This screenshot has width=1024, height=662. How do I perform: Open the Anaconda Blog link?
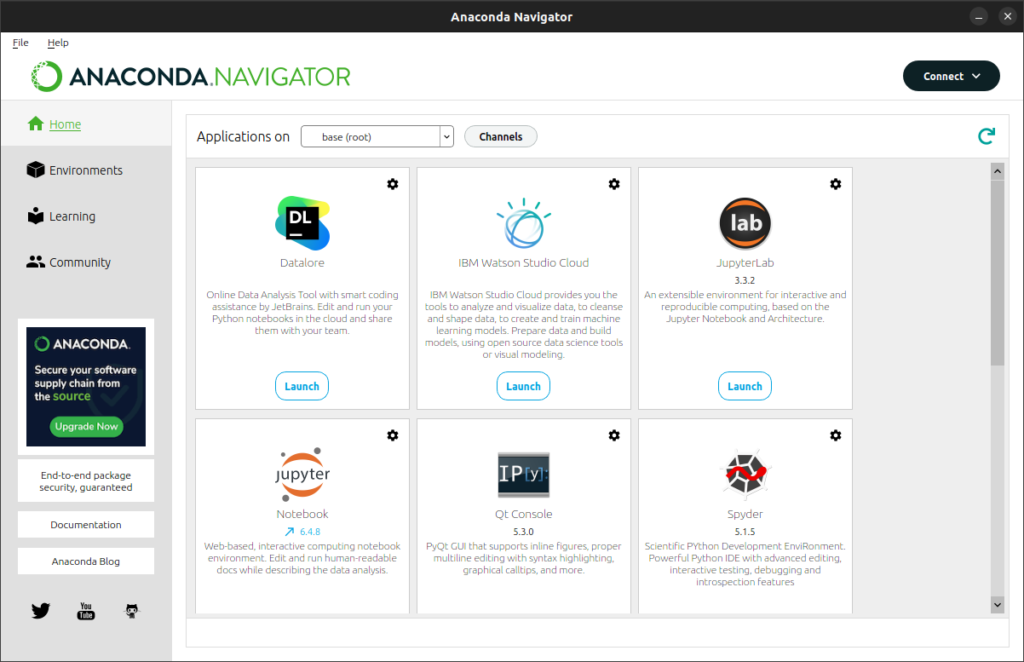click(x=86, y=561)
